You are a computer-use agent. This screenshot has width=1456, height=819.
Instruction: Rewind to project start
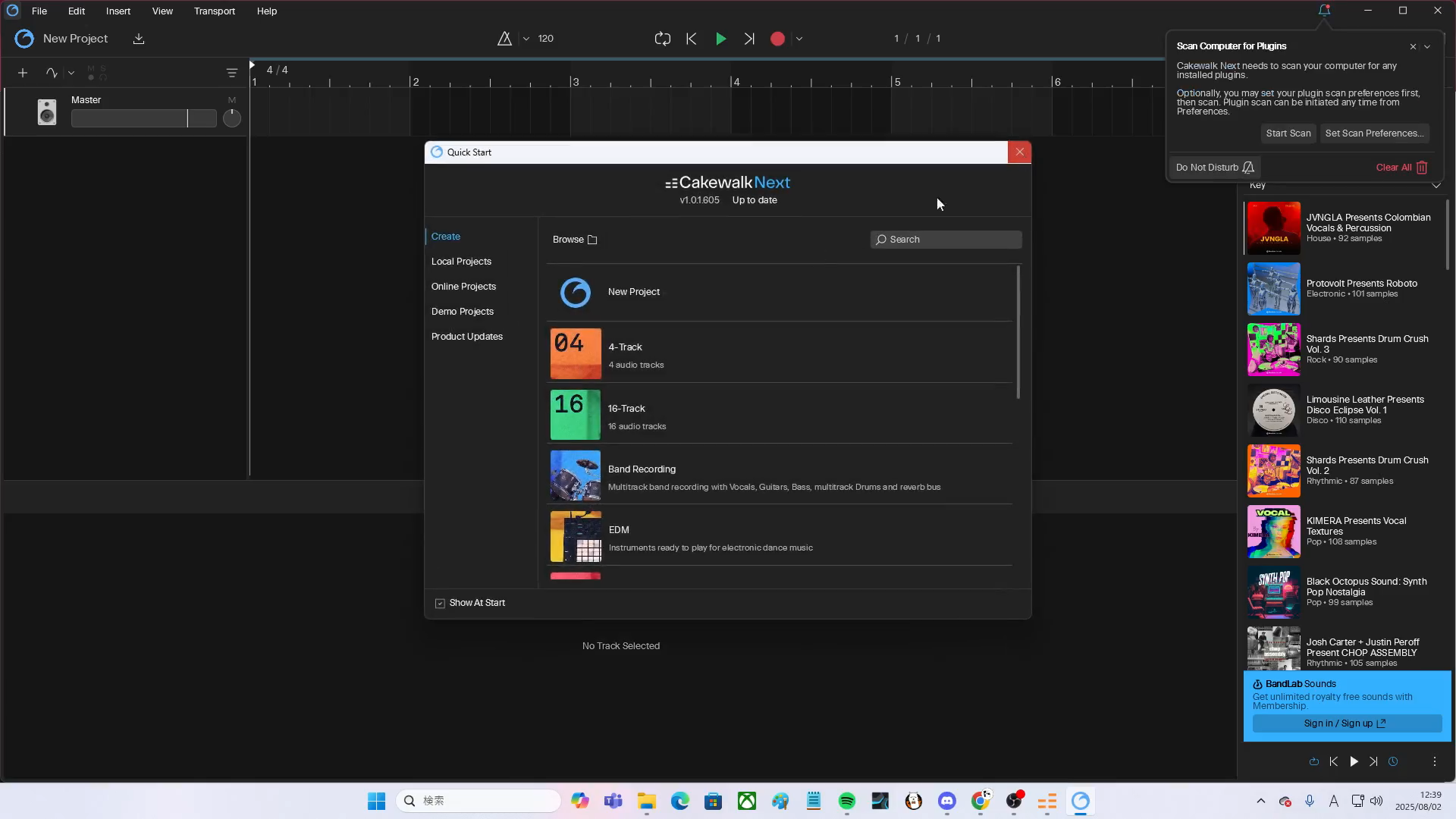[x=691, y=39]
